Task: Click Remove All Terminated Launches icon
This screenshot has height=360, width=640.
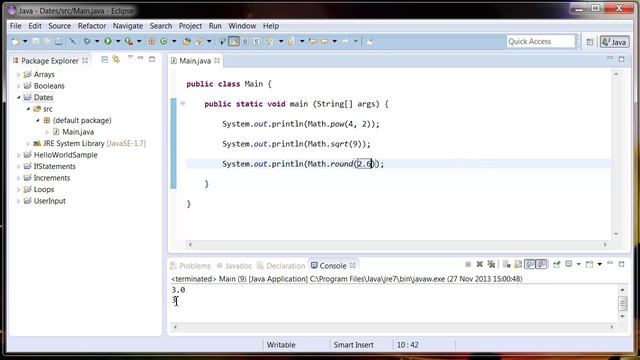Action: (491, 264)
